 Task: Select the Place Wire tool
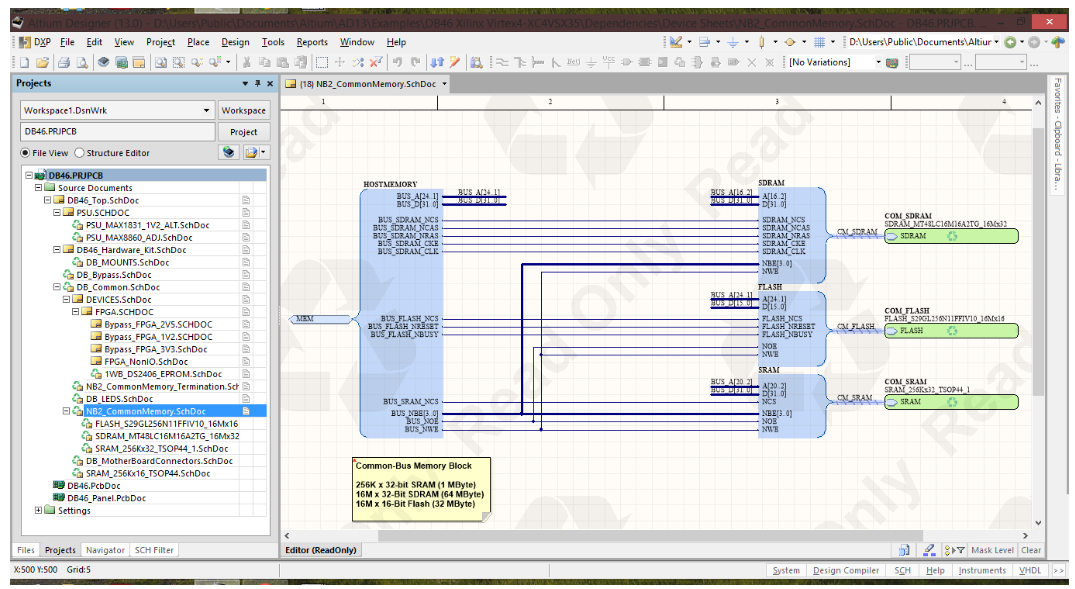503,62
